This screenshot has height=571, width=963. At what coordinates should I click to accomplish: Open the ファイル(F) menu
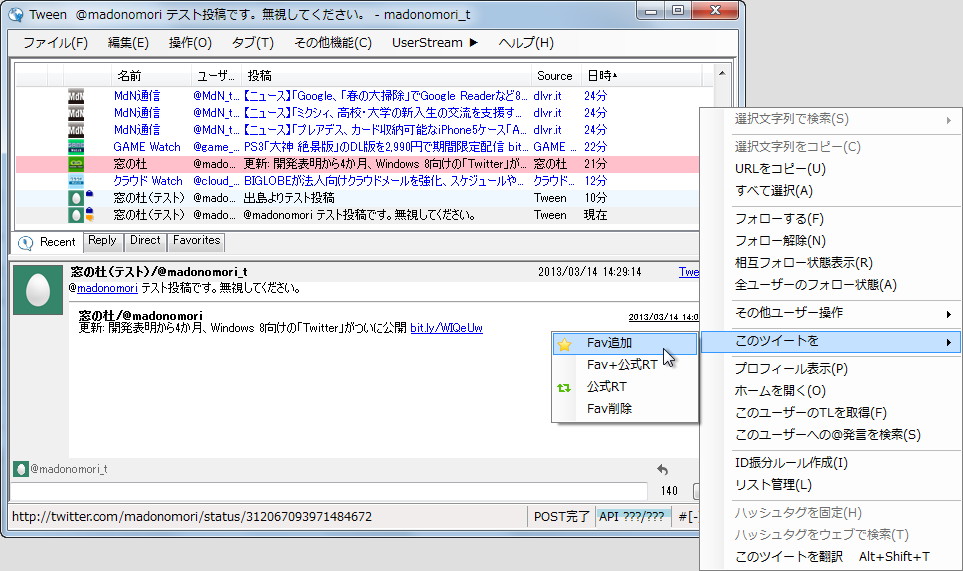point(55,42)
